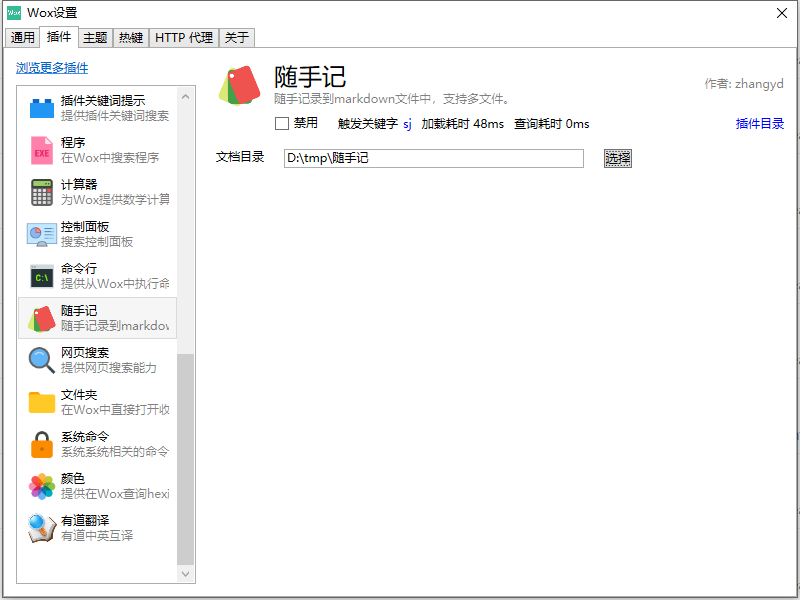Click the orange lock system command icon
800x600 pixels.
click(42, 444)
